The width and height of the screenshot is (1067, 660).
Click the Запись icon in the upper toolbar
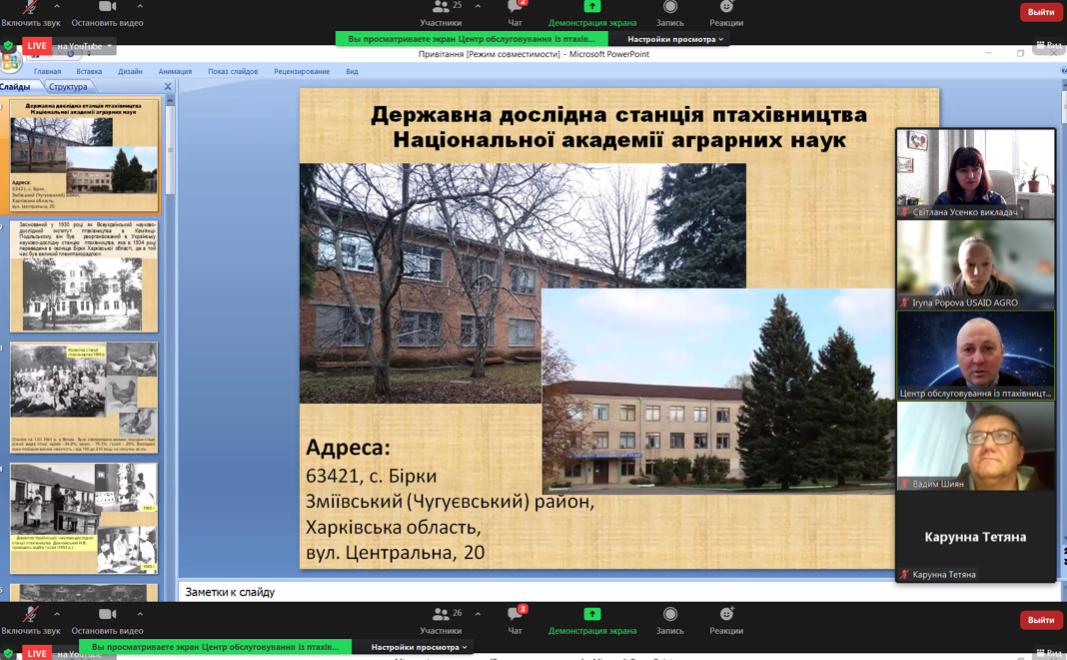point(670,7)
